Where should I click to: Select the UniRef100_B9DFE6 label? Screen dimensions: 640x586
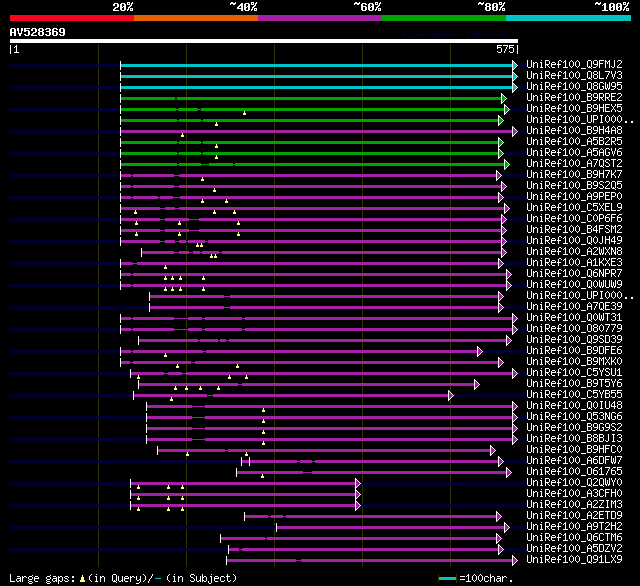coord(574,350)
